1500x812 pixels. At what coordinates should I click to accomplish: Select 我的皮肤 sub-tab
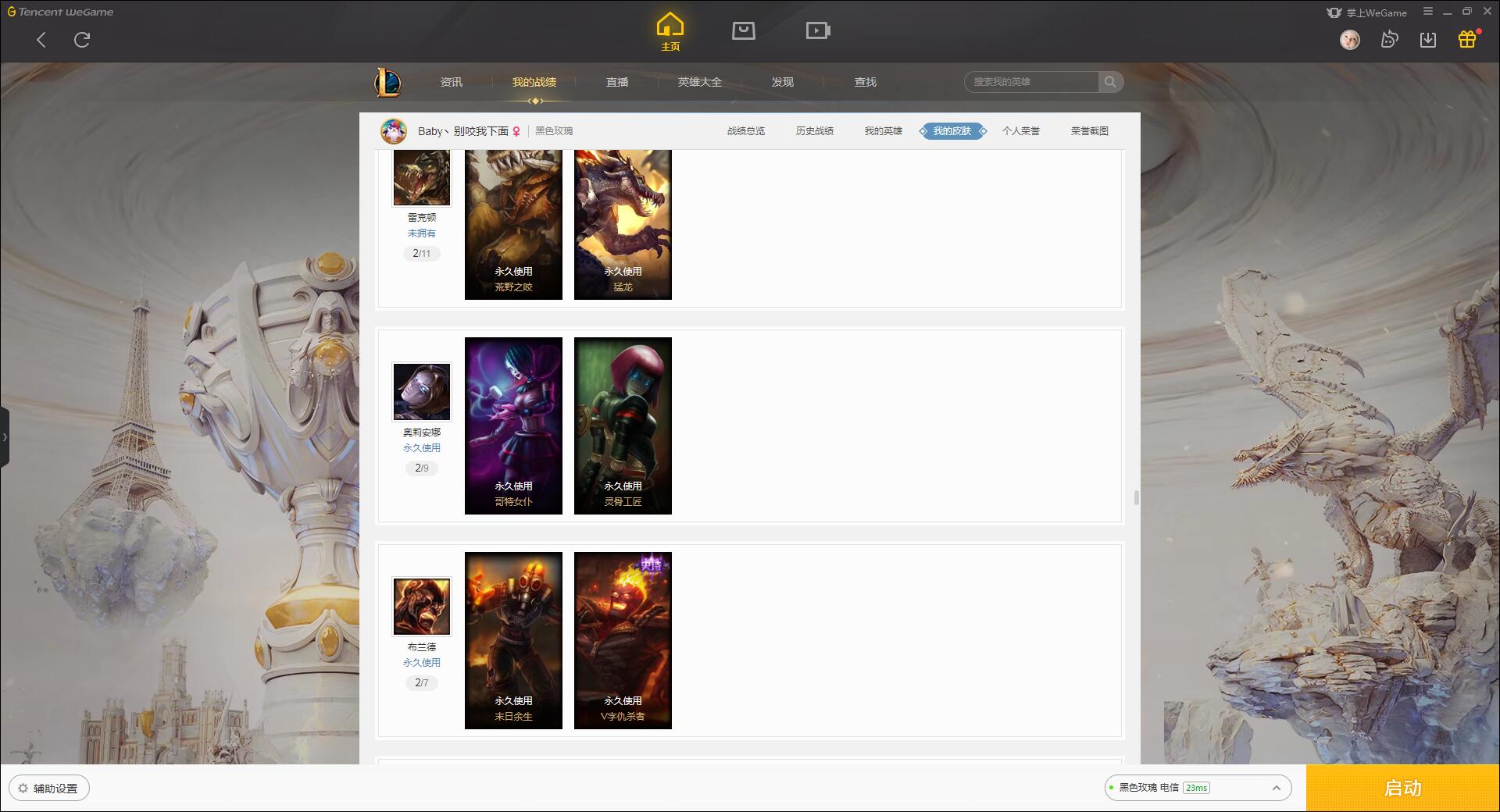[952, 131]
